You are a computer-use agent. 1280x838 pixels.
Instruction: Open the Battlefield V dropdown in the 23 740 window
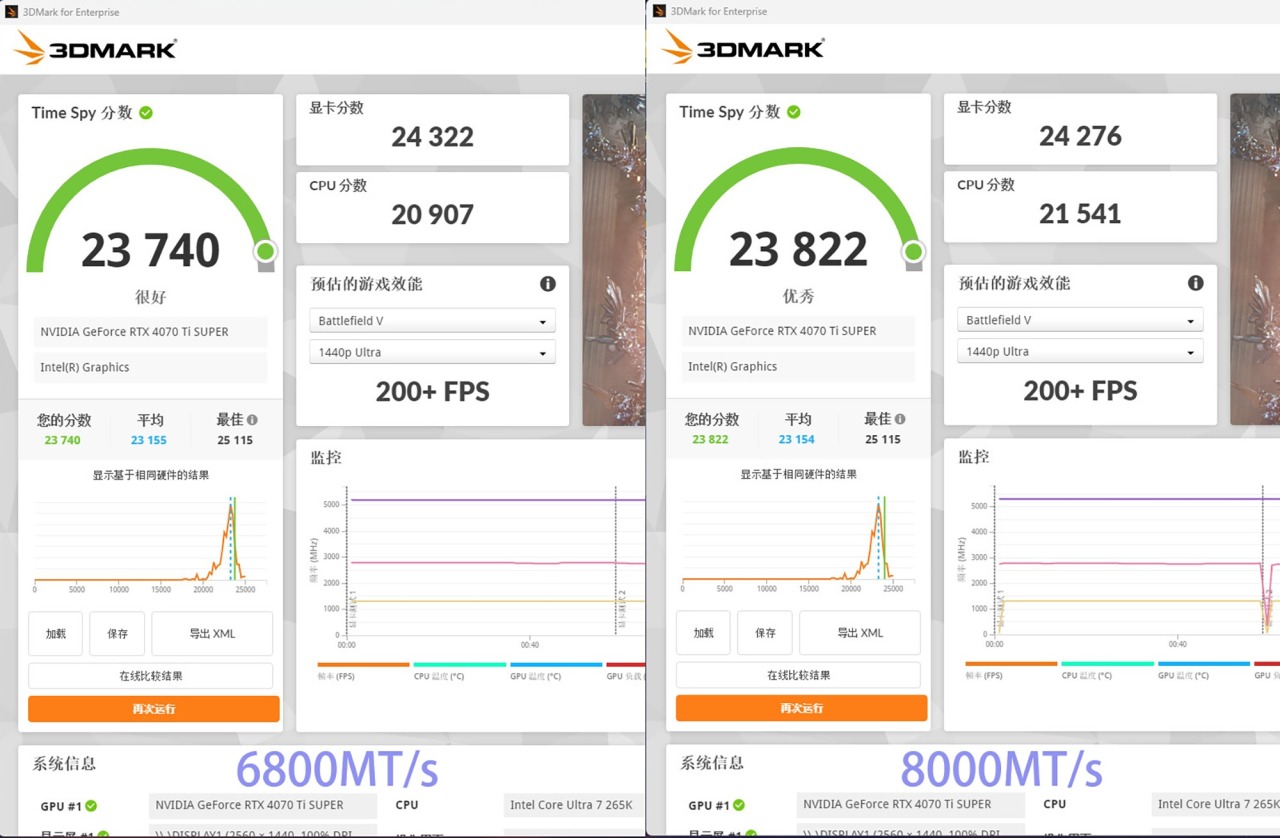(x=432, y=321)
